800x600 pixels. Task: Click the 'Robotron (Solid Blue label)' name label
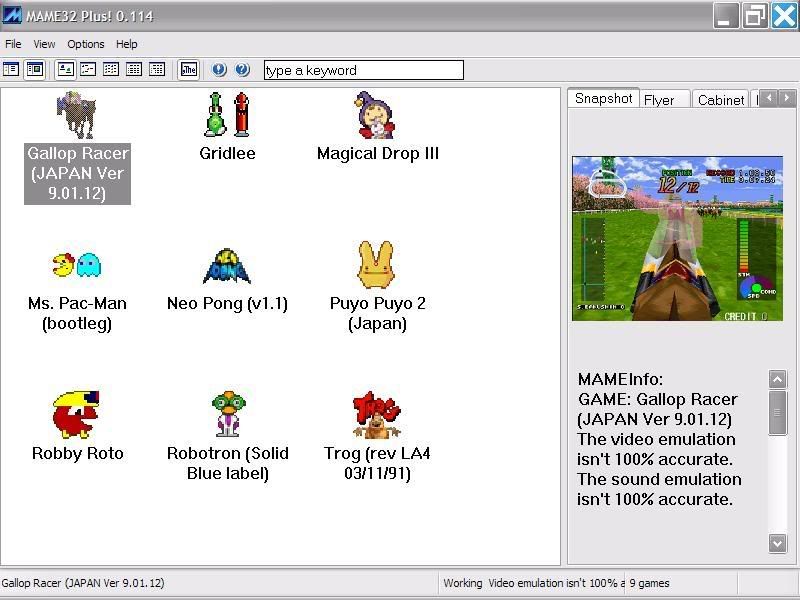[228, 463]
